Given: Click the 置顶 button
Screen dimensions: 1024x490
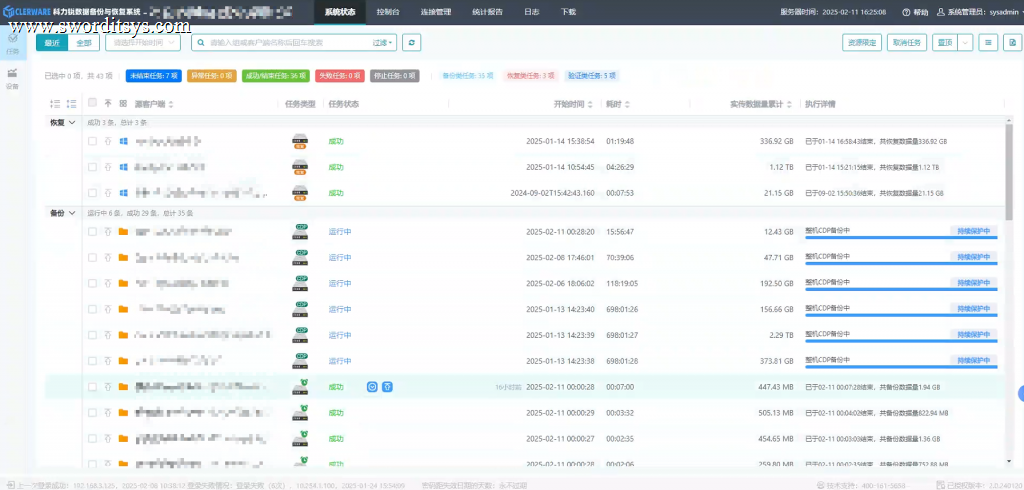Looking at the screenshot, I should [x=944, y=42].
